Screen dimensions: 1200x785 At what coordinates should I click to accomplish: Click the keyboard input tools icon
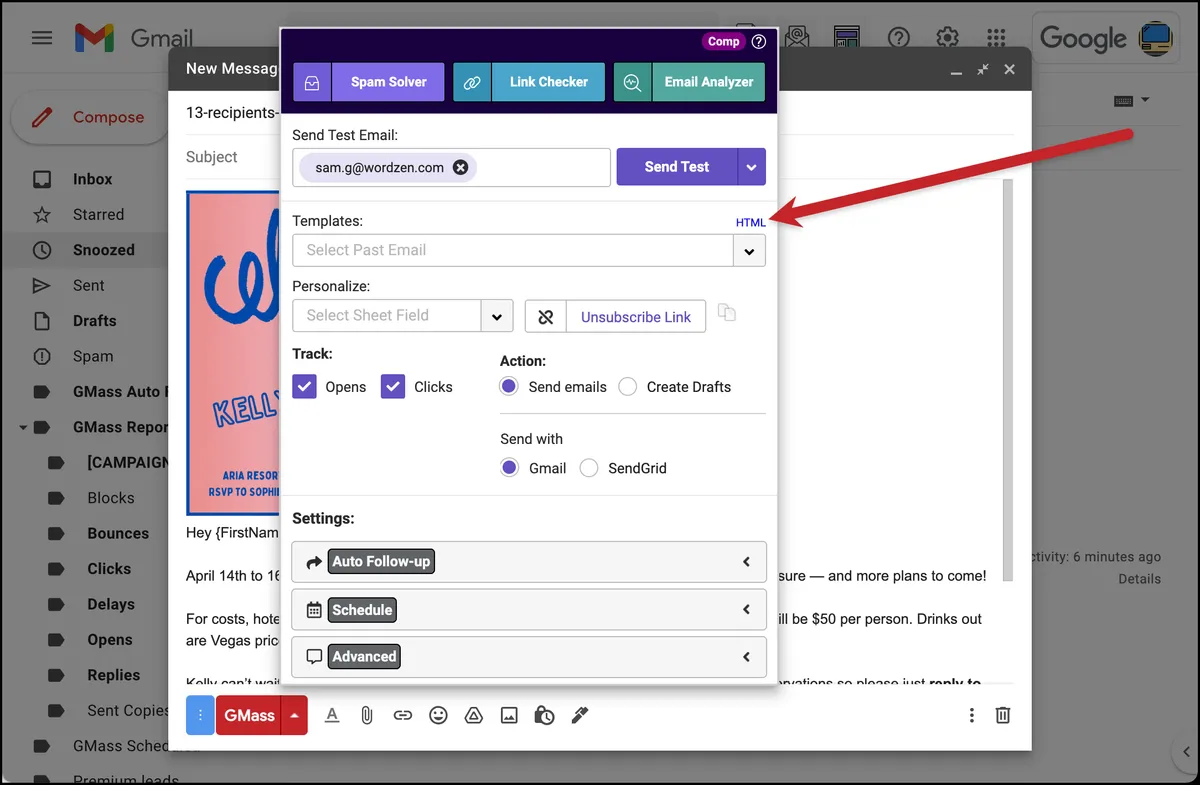click(1123, 101)
